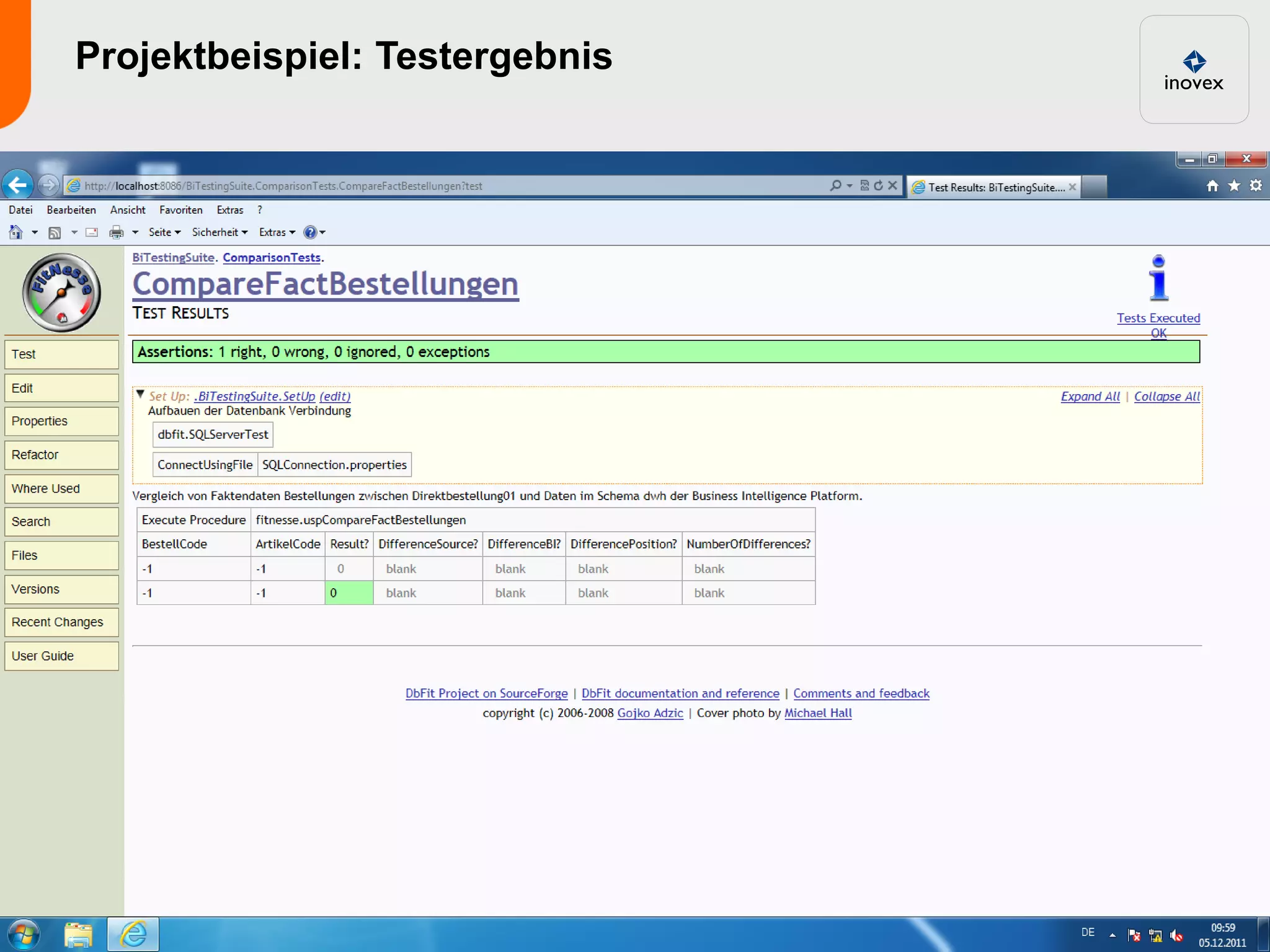This screenshot has width=1270, height=952.
Task: Open the Seite dropdown menu
Action: point(164,232)
